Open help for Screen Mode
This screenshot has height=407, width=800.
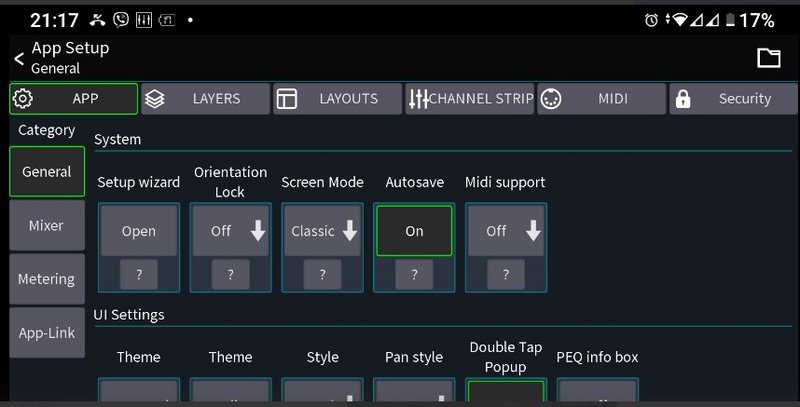[x=322, y=274]
